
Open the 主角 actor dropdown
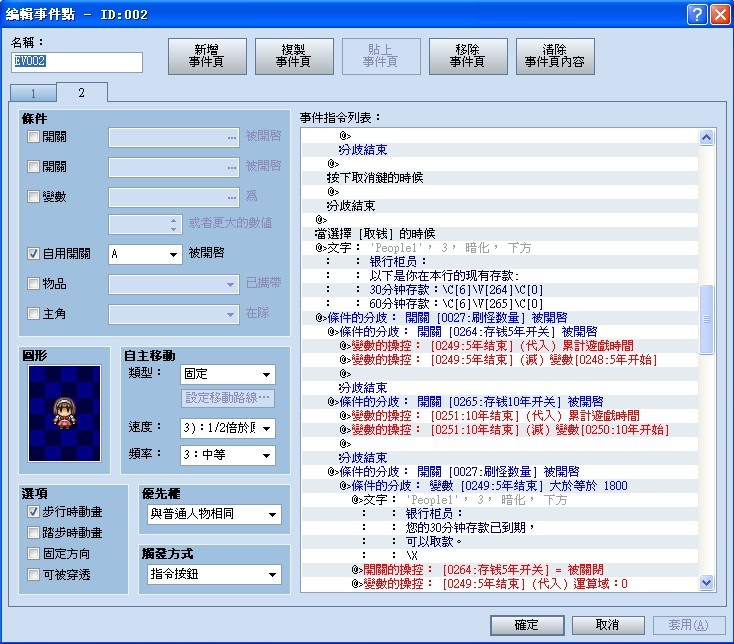(x=174, y=314)
